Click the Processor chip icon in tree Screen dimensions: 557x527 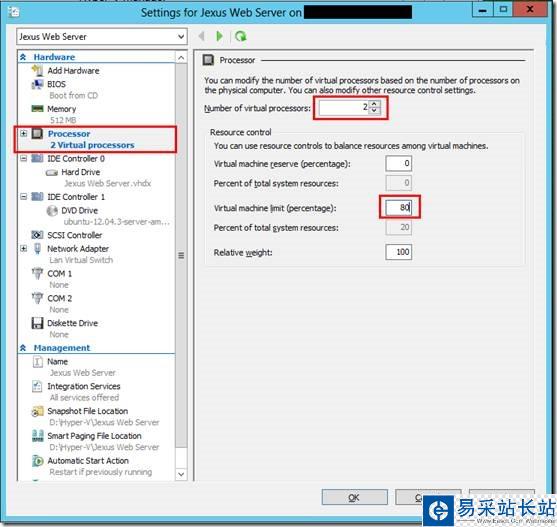pos(37,134)
